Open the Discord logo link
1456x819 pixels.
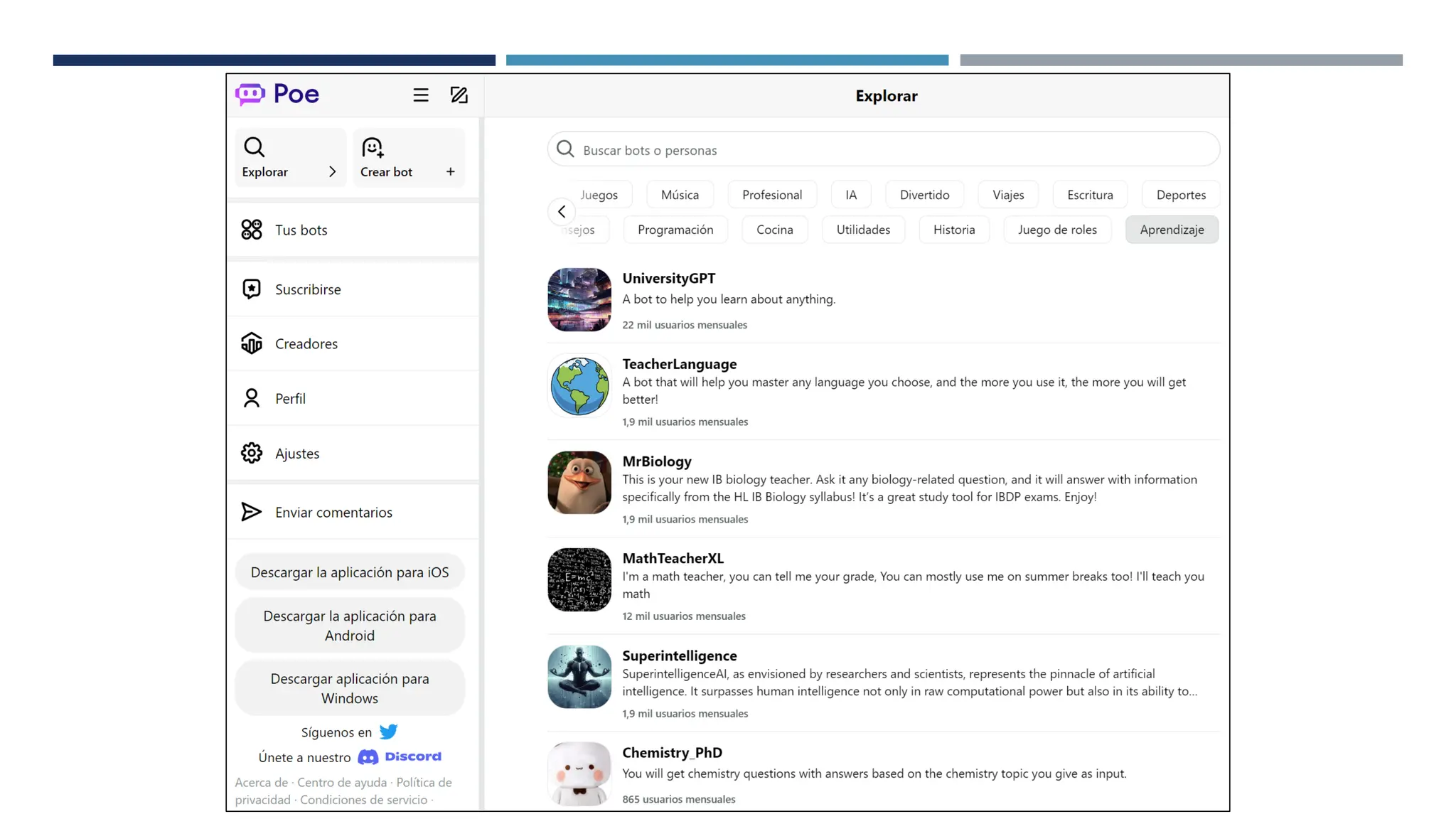(x=400, y=756)
